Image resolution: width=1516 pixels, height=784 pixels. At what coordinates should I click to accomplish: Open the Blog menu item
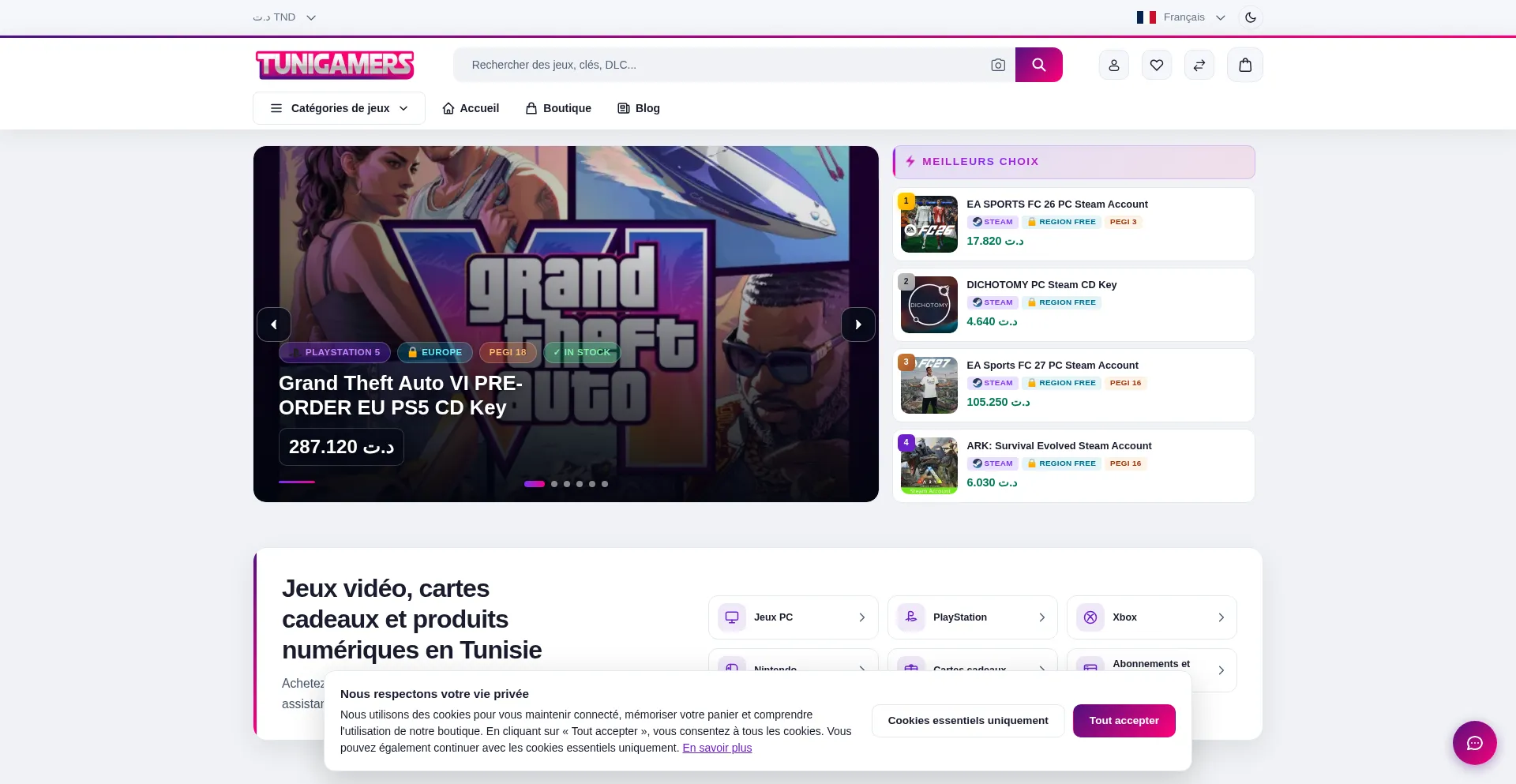[x=639, y=108]
